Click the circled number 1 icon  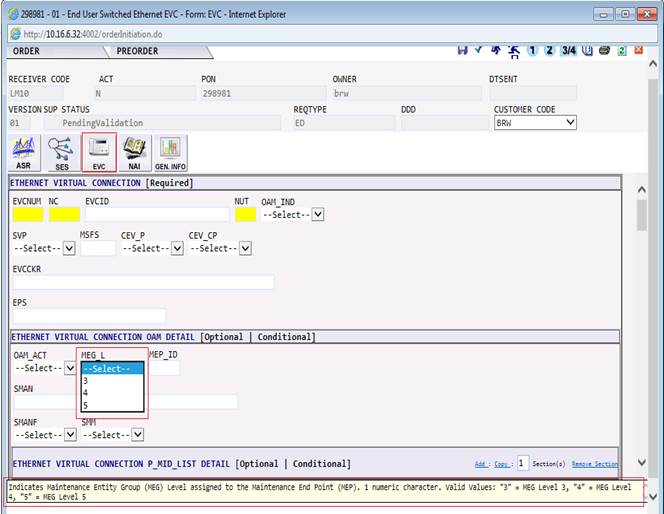pos(532,50)
